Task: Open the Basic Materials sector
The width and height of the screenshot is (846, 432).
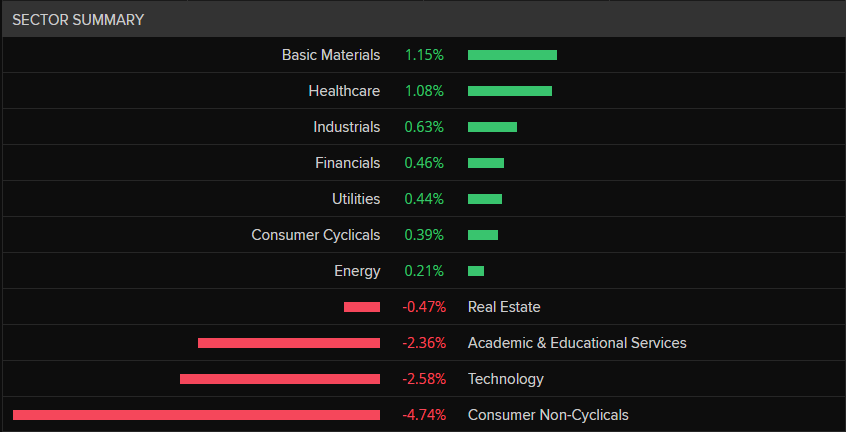Action: [331, 55]
